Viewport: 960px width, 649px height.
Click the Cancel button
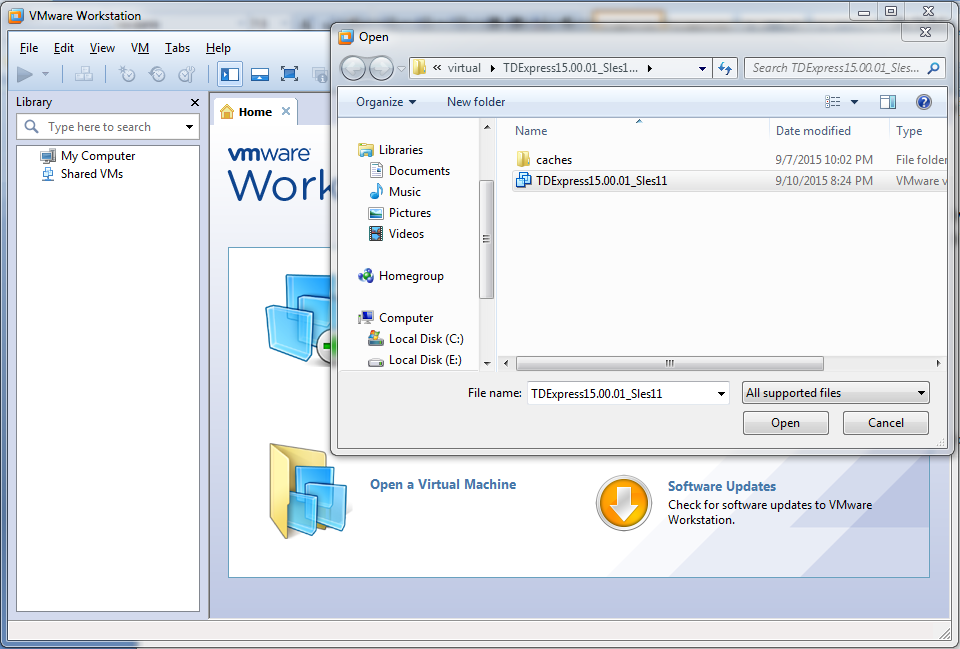[x=885, y=423]
